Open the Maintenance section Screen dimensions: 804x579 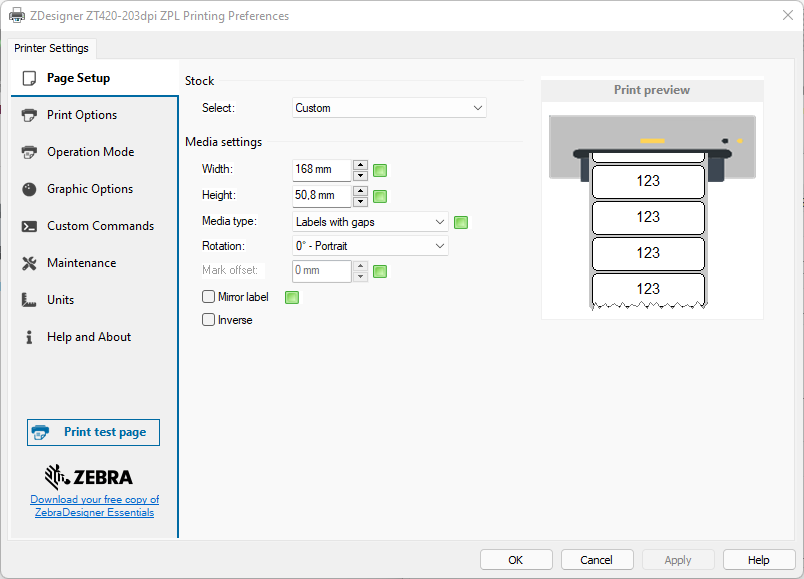(95, 263)
